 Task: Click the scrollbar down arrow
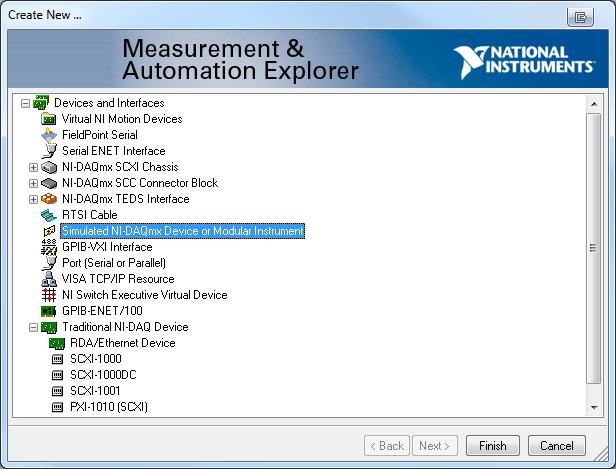pos(594,407)
